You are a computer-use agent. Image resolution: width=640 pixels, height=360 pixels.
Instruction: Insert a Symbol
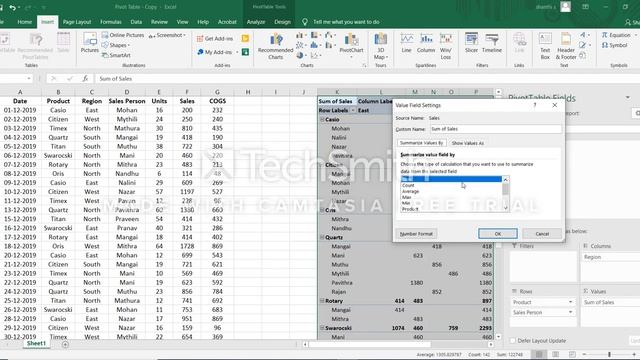[614, 45]
